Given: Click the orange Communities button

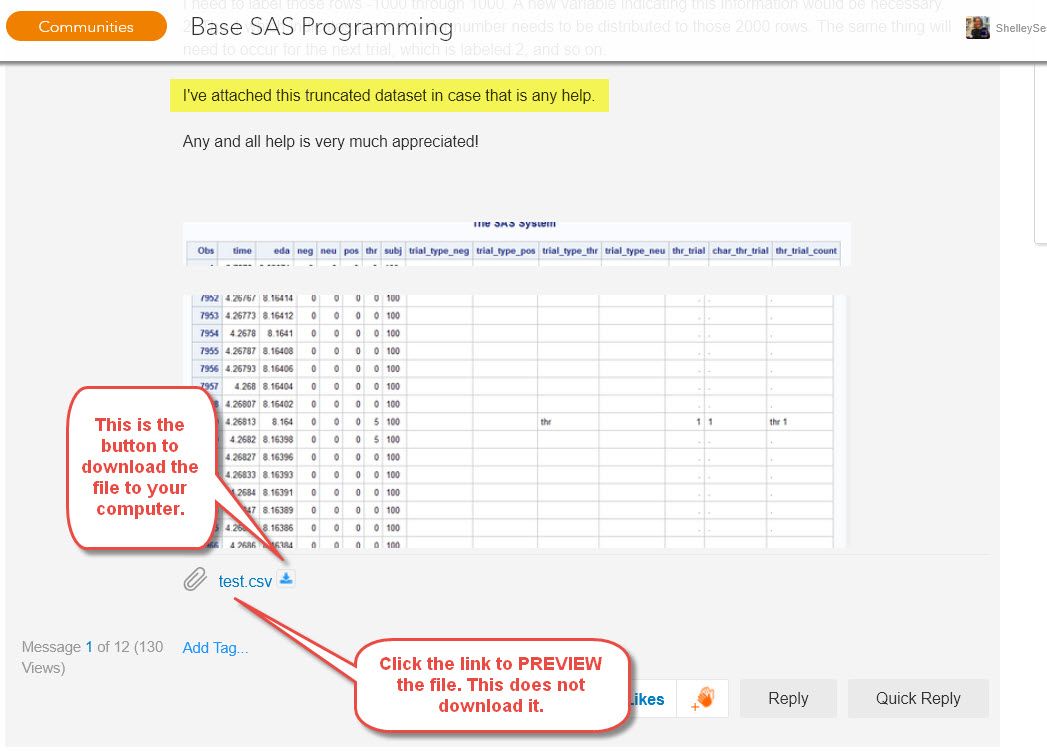Looking at the screenshot, I should (x=86, y=27).
